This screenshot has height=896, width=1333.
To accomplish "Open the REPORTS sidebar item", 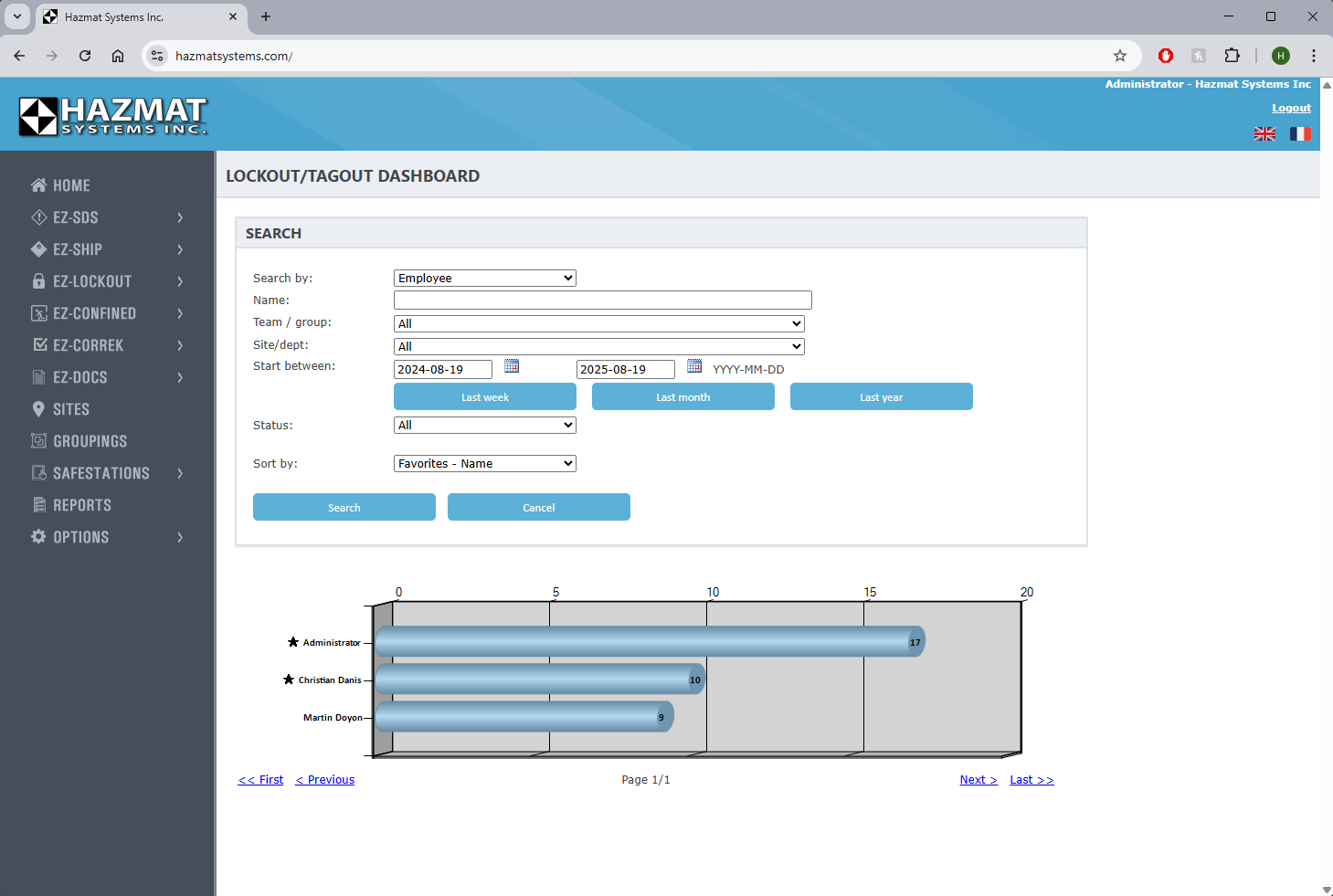I will pos(82,505).
